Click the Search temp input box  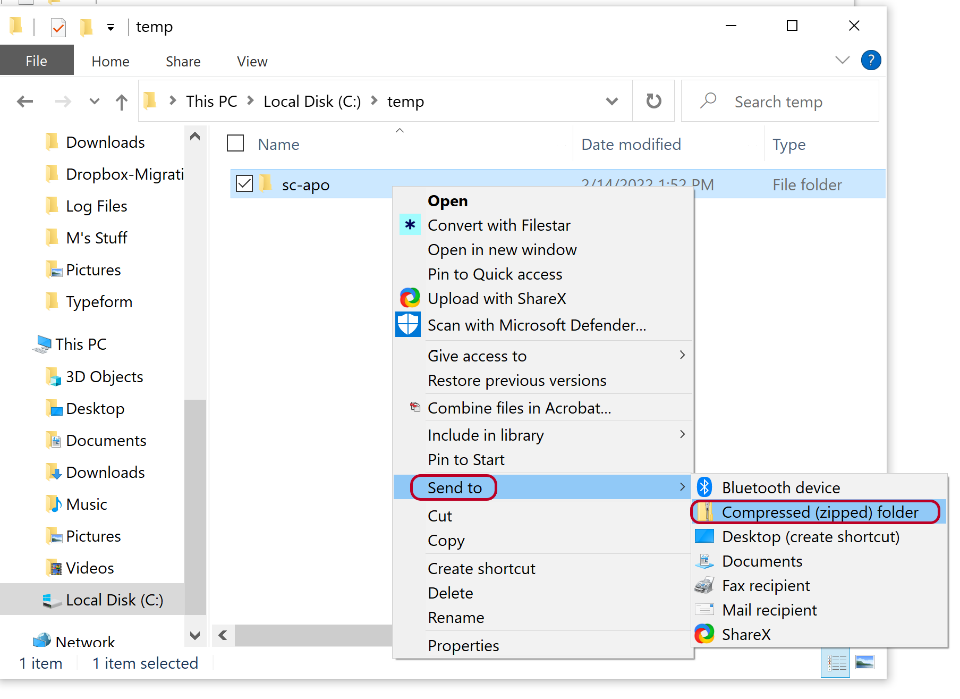[790, 102]
